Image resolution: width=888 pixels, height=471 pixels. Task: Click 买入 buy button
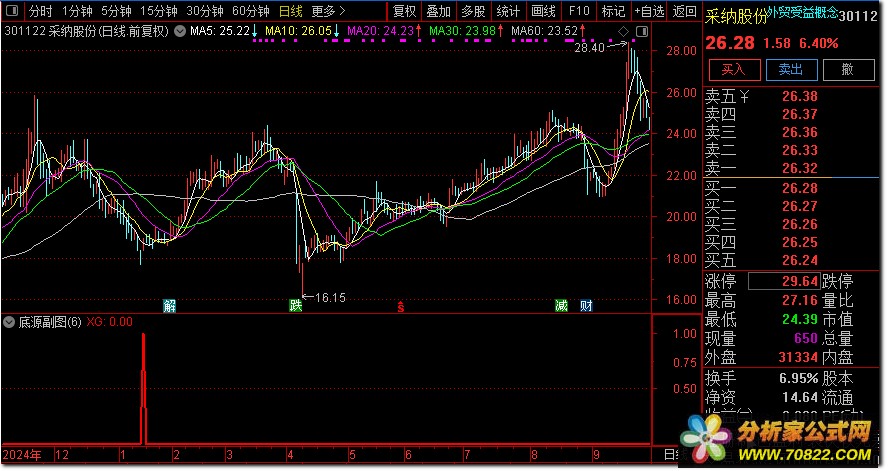pyautogui.click(x=734, y=70)
